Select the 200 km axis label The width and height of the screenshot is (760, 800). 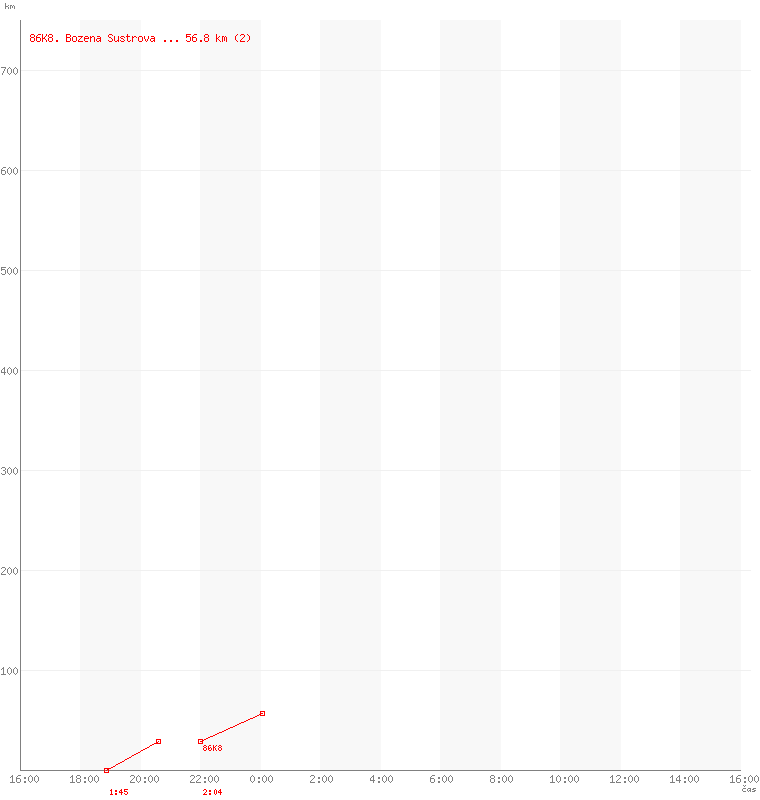coord(11,570)
